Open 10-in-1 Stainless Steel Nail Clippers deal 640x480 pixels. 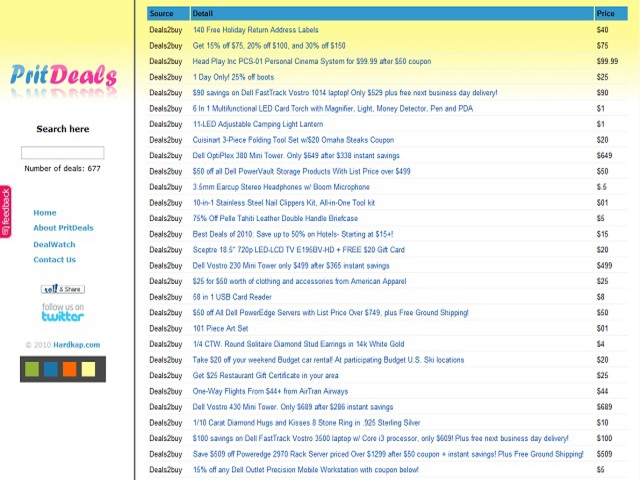click(x=284, y=203)
